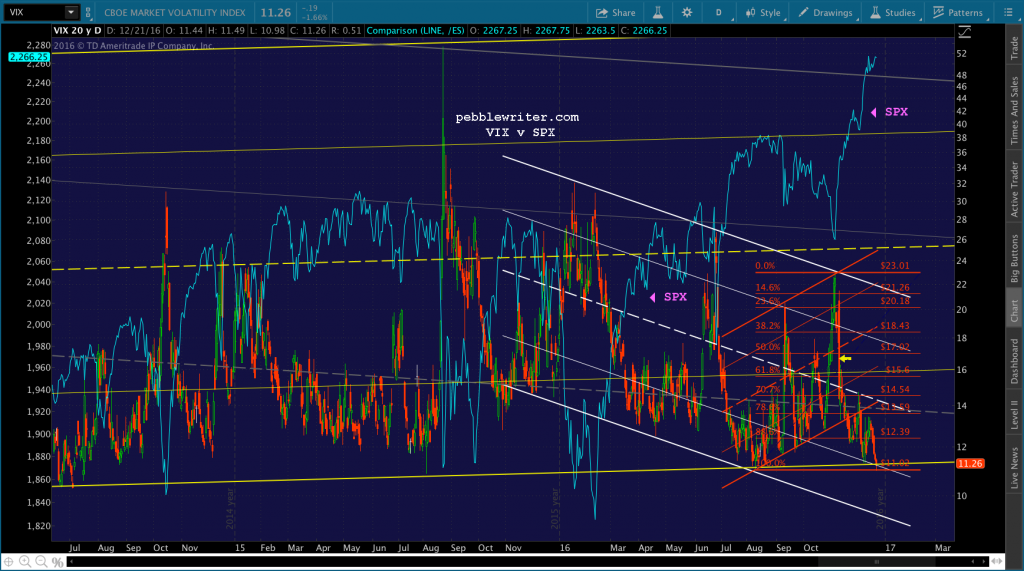The image size is (1024, 571).
Task: Click the $18.43 Fibonacci level label
Action: point(895,325)
